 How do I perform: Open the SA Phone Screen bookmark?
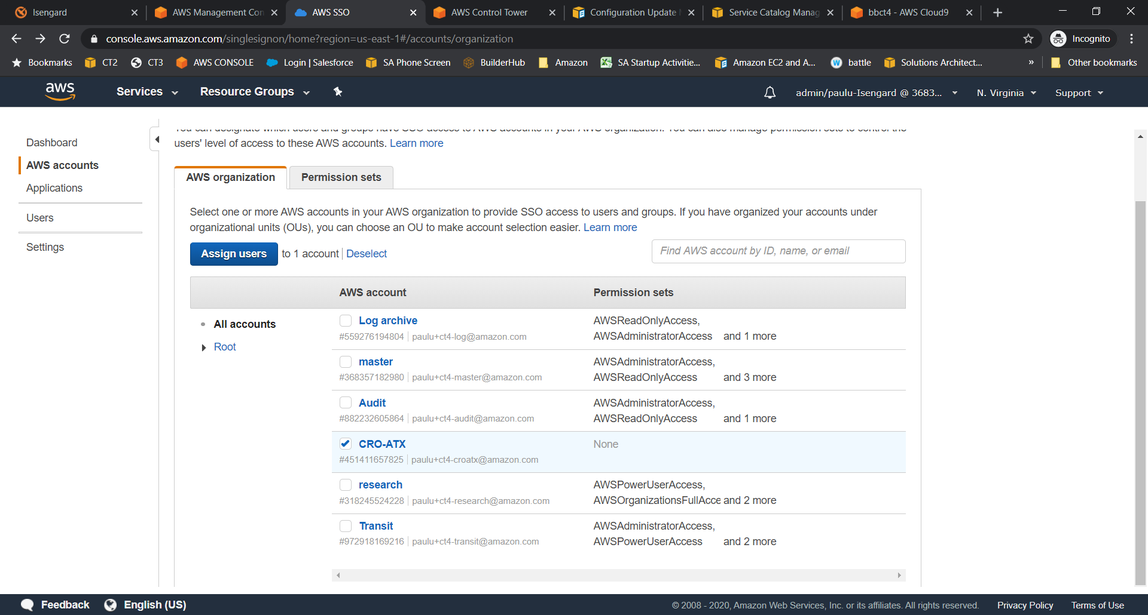(408, 62)
